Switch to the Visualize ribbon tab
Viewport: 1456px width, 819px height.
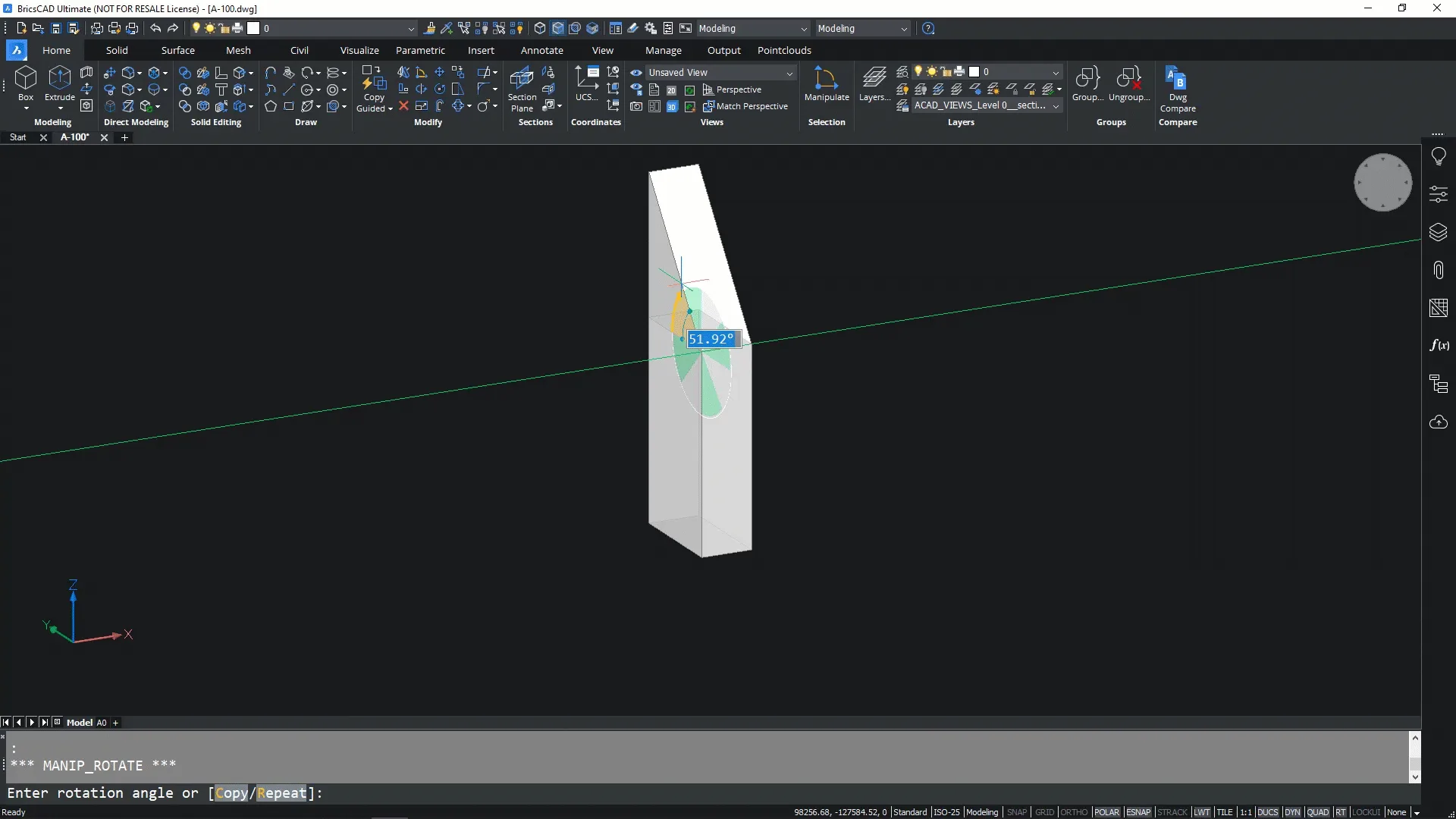[359, 50]
